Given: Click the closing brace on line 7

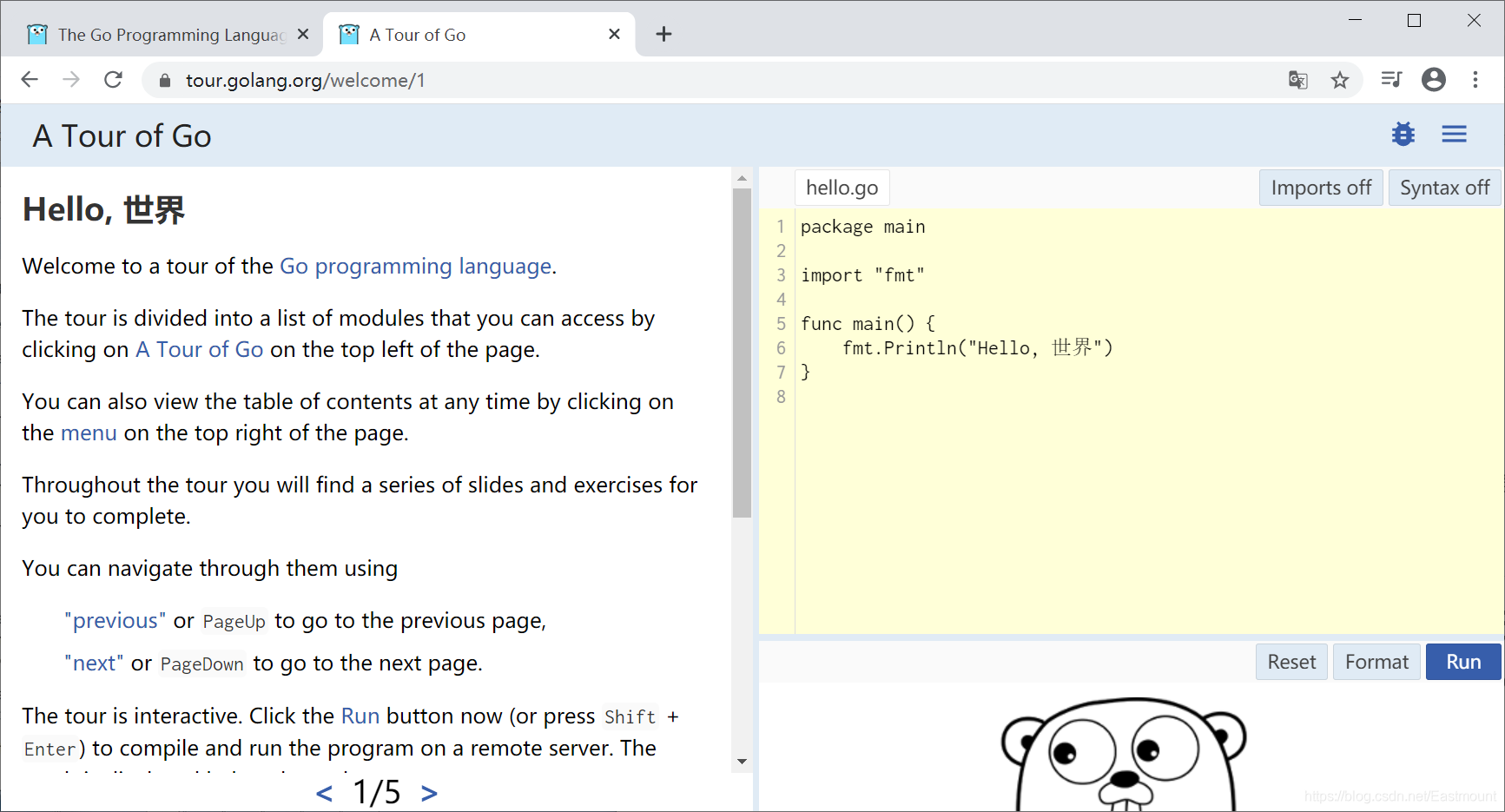Looking at the screenshot, I should click(806, 373).
